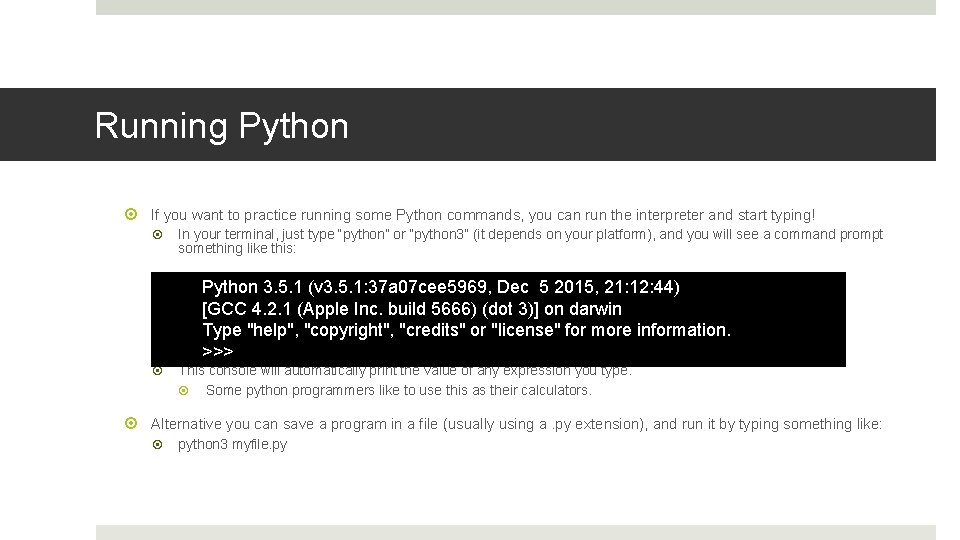Click the "Python 3.5.1" version line in terminal

click(x=440, y=288)
